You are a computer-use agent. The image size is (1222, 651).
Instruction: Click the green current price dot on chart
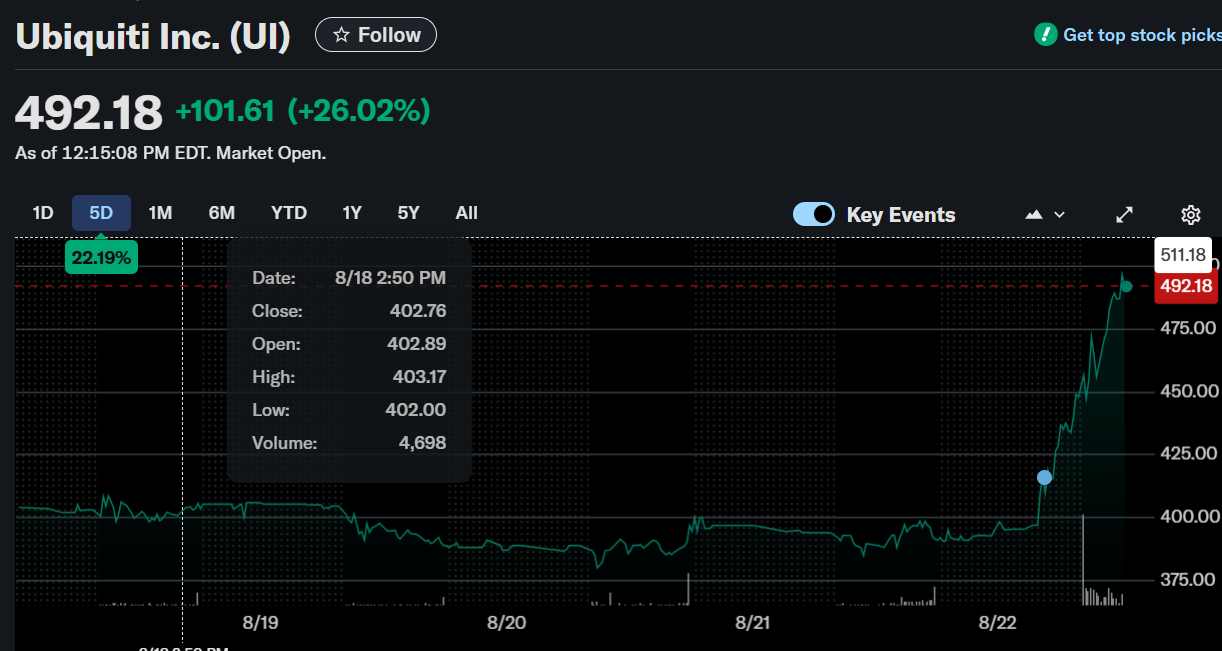click(1126, 286)
